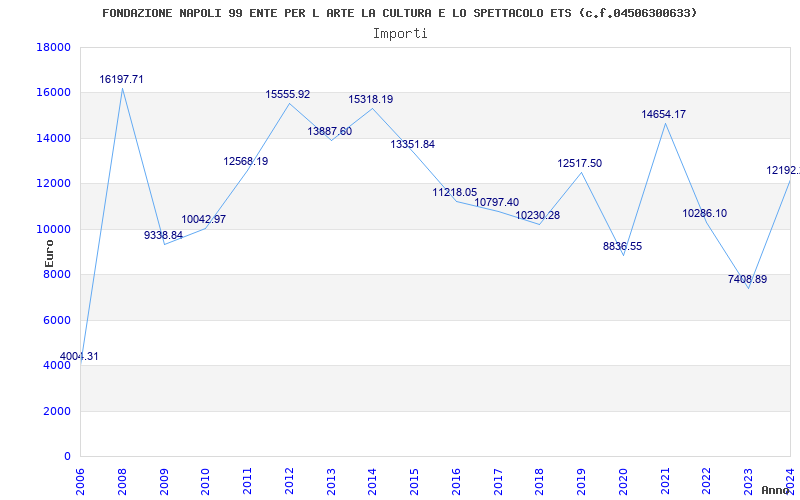
Task: Click the 2017 x-axis year label
Action: point(498,482)
